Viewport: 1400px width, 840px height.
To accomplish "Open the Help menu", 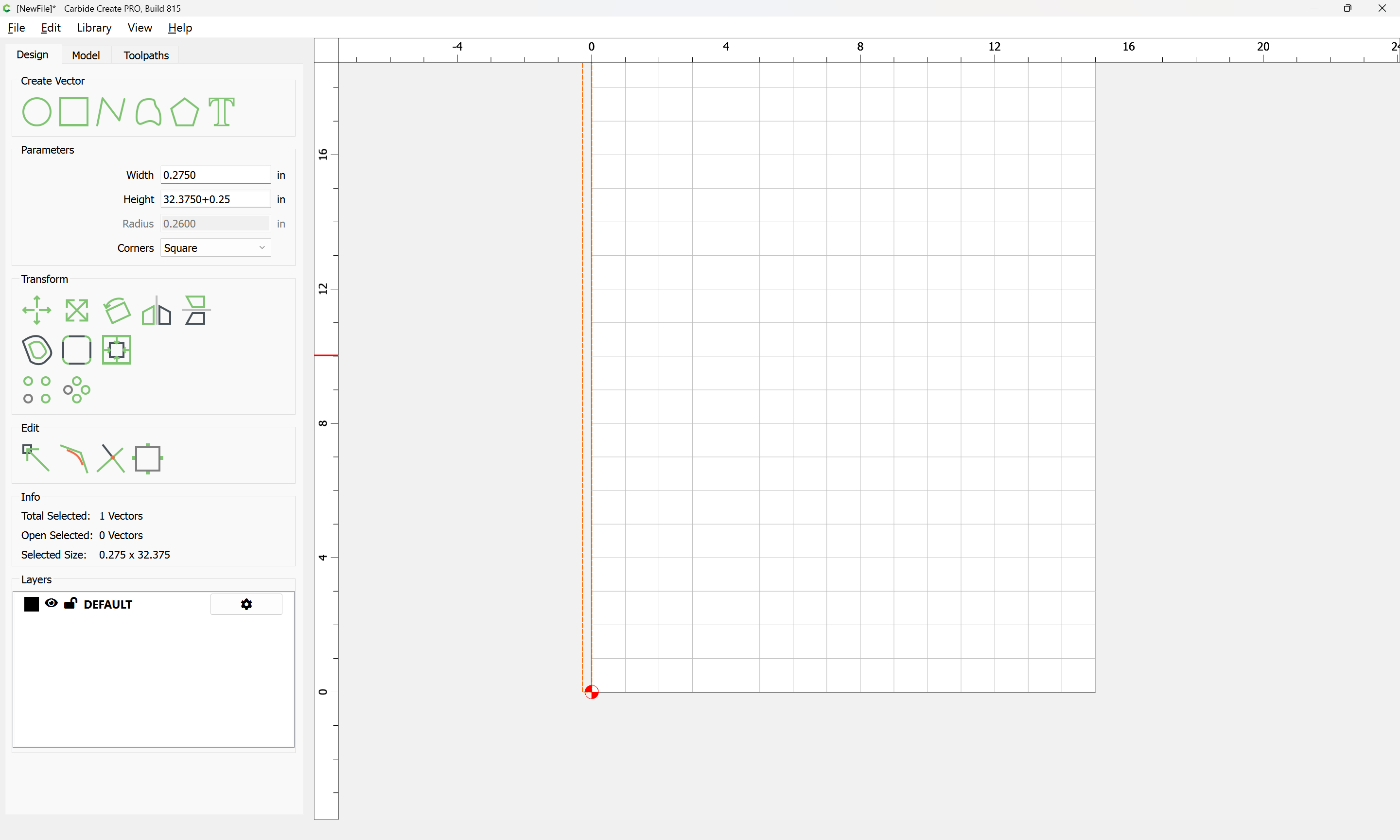I will click(x=180, y=27).
